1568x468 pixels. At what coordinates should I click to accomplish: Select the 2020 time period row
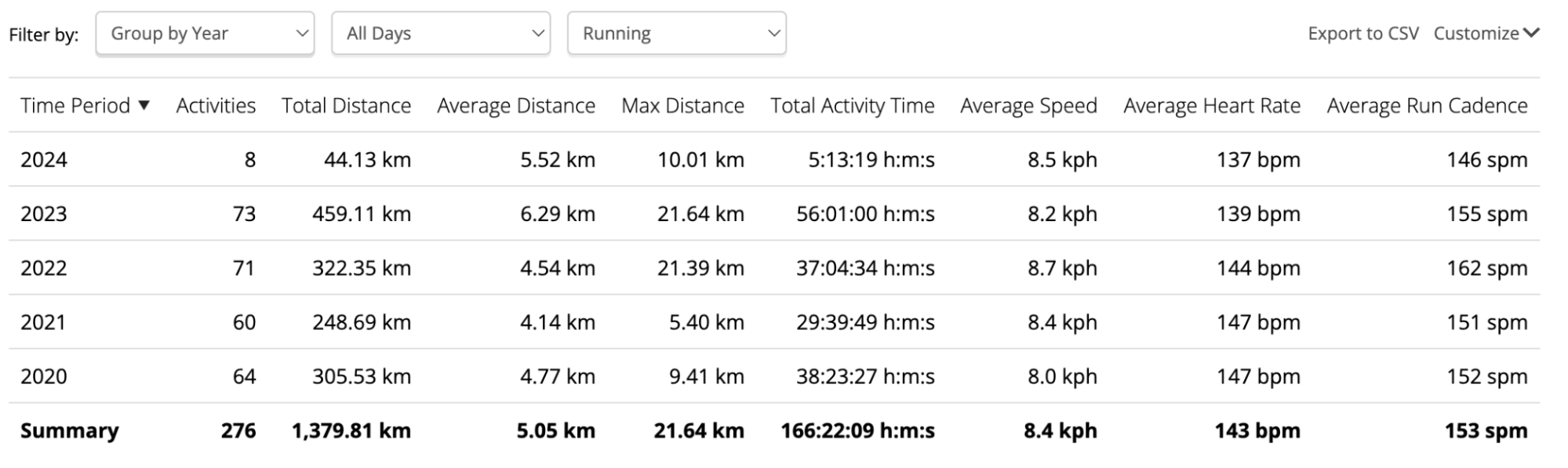(x=44, y=376)
